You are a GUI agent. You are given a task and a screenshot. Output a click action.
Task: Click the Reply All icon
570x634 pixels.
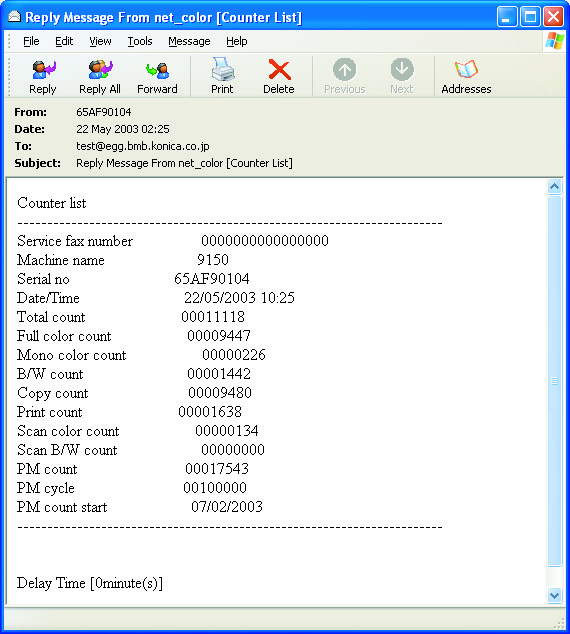tap(100, 70)
